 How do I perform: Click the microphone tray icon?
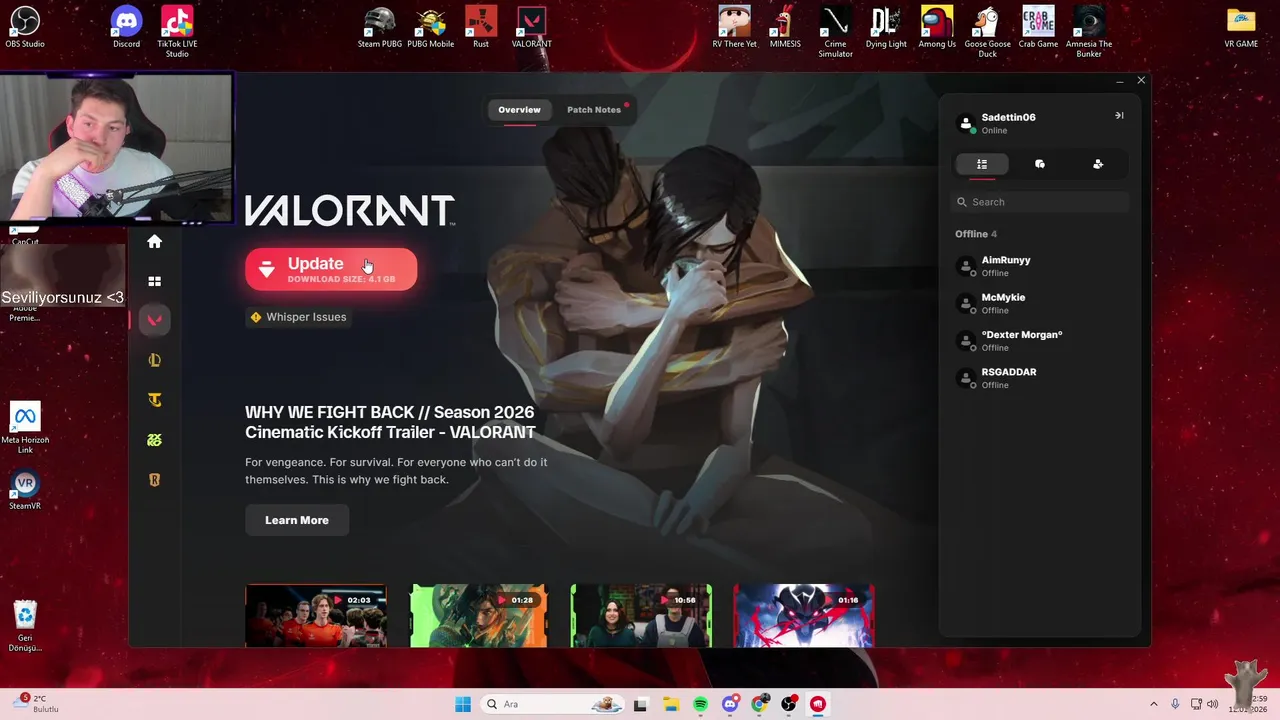point(1175,704)
